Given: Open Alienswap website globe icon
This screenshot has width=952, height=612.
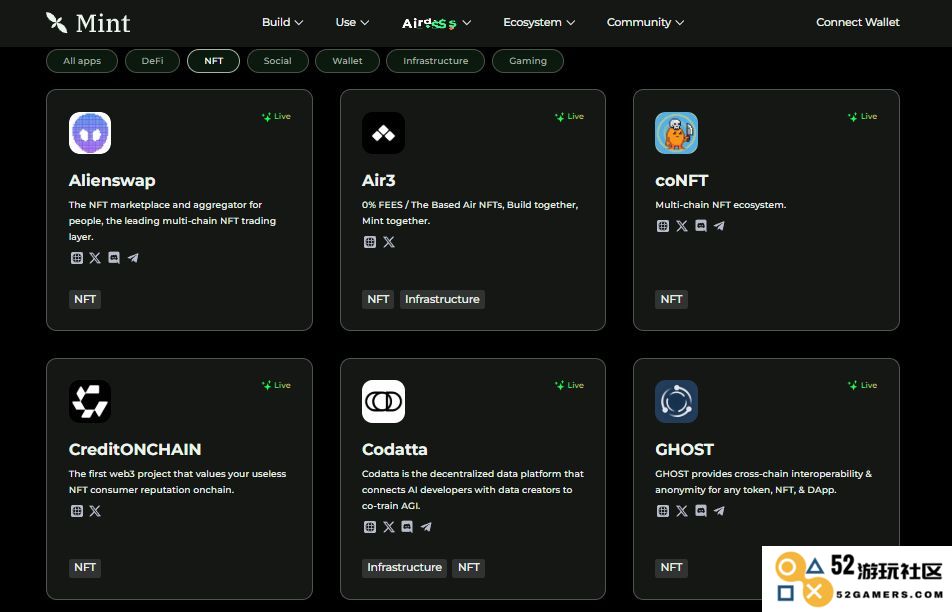Looking at the screenshot, I should tap(76, 258).
